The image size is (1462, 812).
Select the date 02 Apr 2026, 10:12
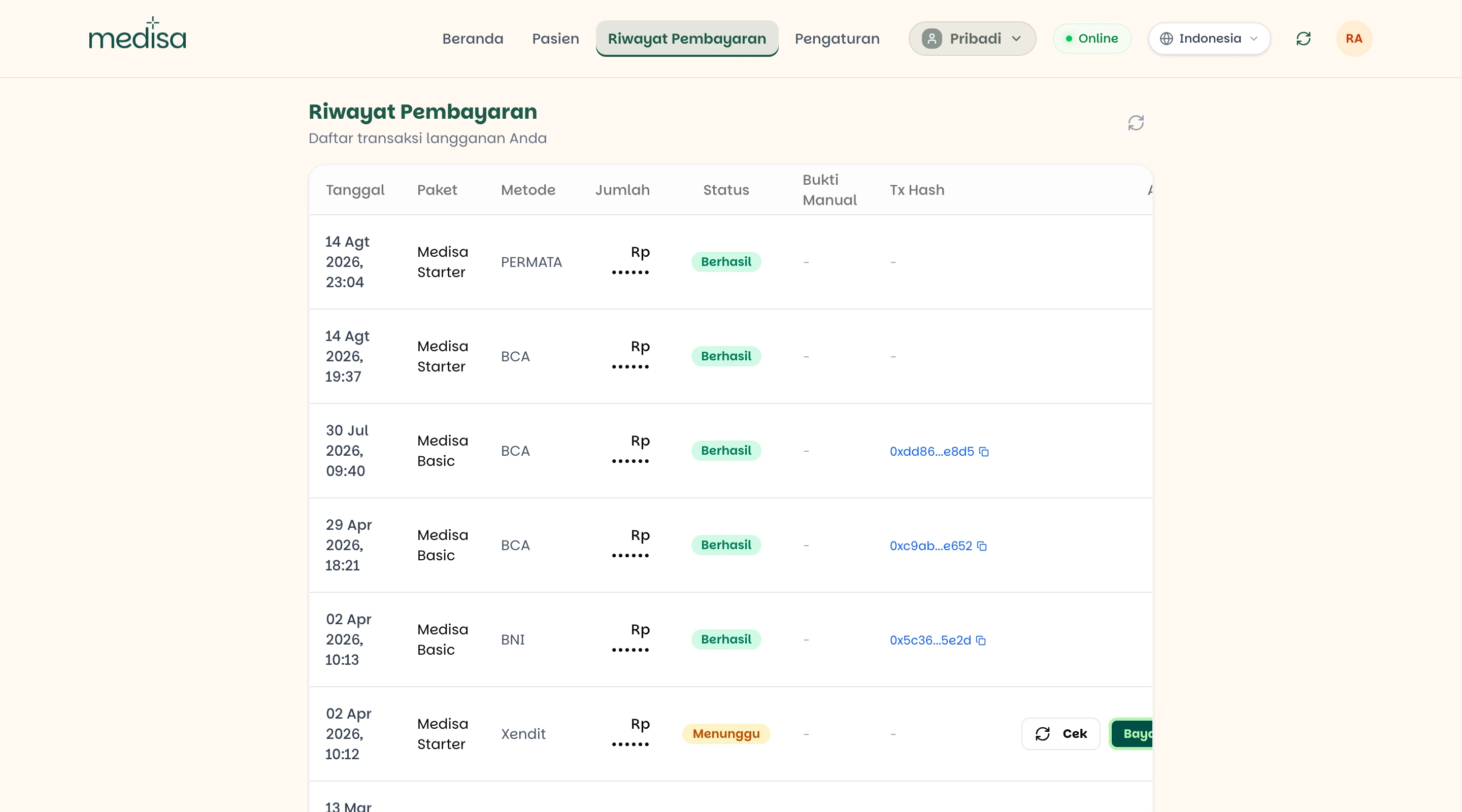(x=348, y=733)
